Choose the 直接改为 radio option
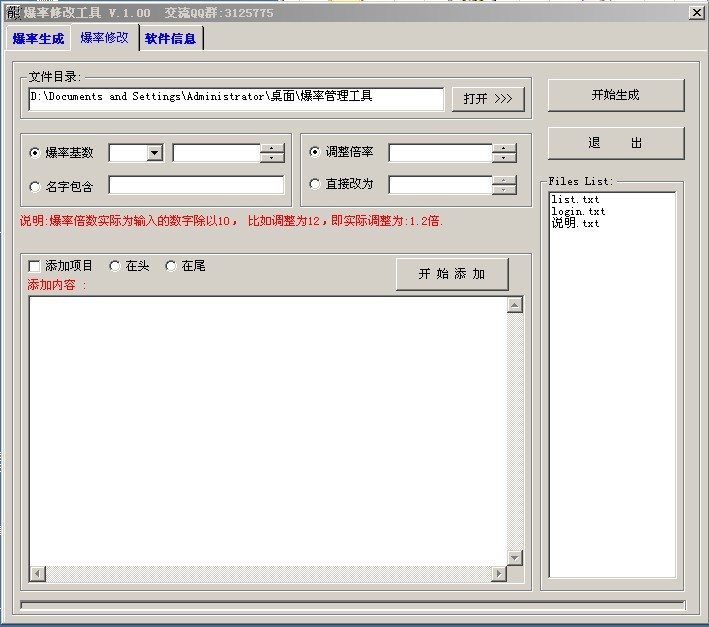The width and height of the screenshot is (709, 627). (x=316, y=184)
